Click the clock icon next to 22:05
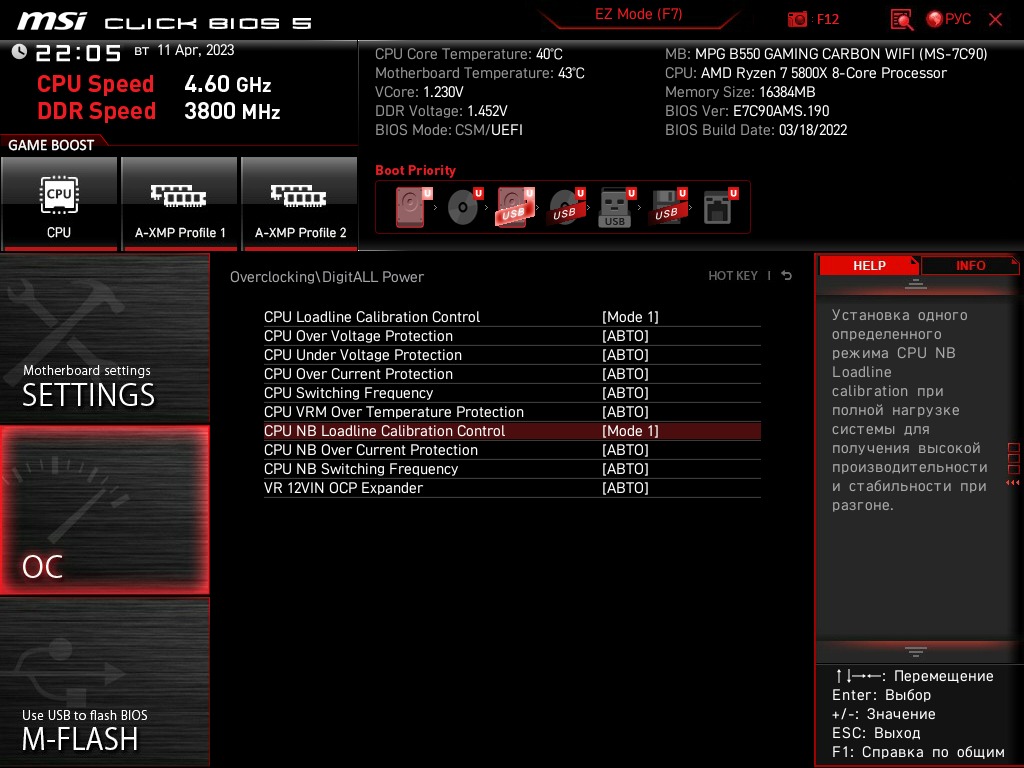The height and width of the screenshot is (768, 1024). coord(19,52)
